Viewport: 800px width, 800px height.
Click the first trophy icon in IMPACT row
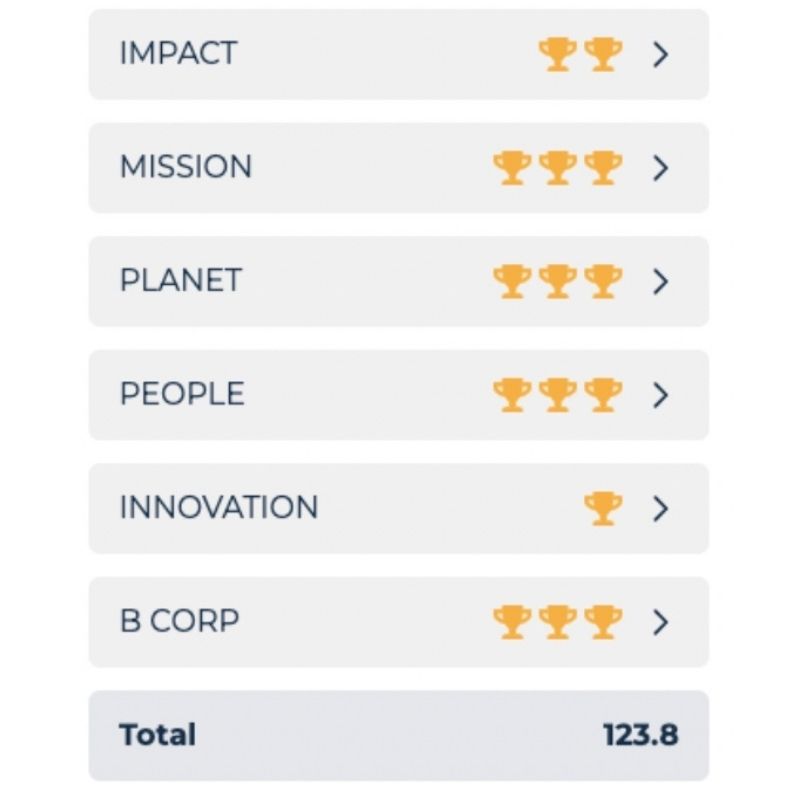pos(557,54)
